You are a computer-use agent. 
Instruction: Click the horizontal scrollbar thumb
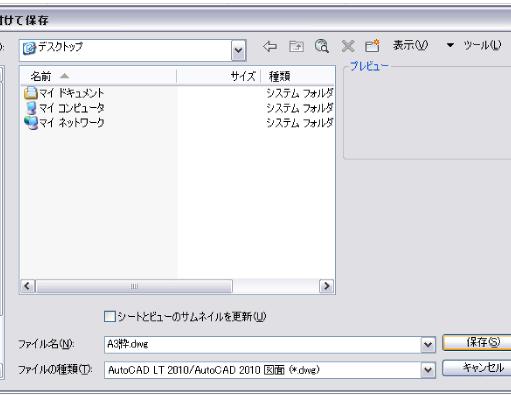[134, 286]
